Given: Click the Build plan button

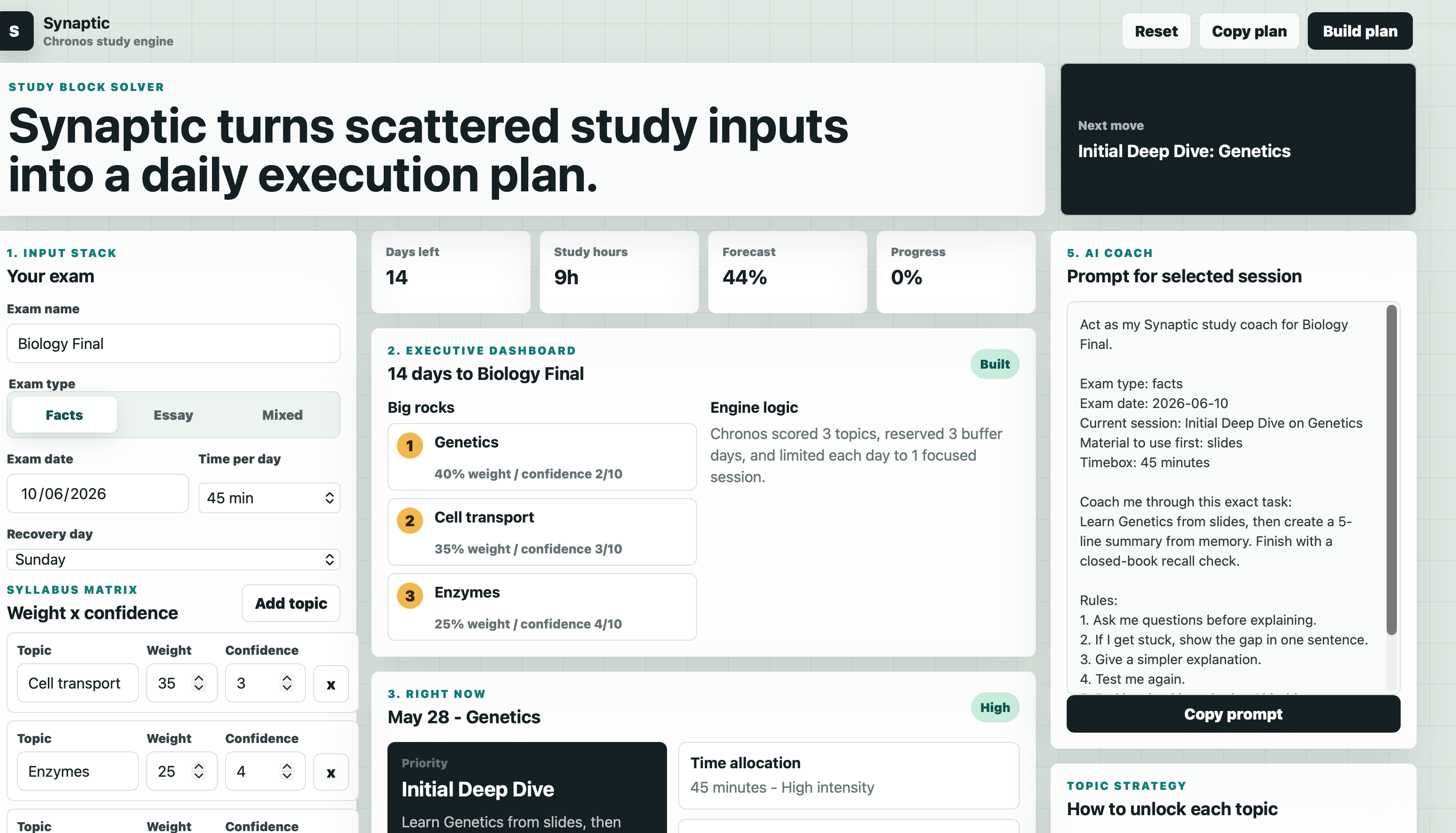Looking at the screenshot, I should tap(1359, 31).
